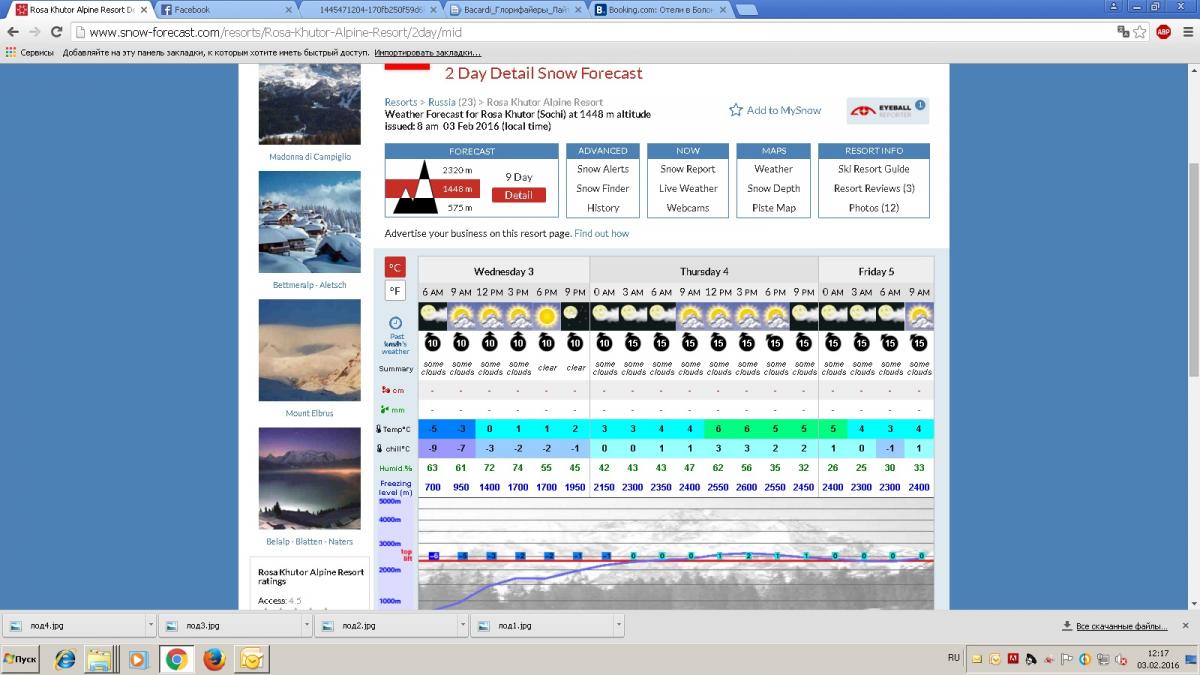The height and width of the screenshot is (675, 1200).
Task: Open Windows Explorer from the taskbar
Action: pos(100,660)
